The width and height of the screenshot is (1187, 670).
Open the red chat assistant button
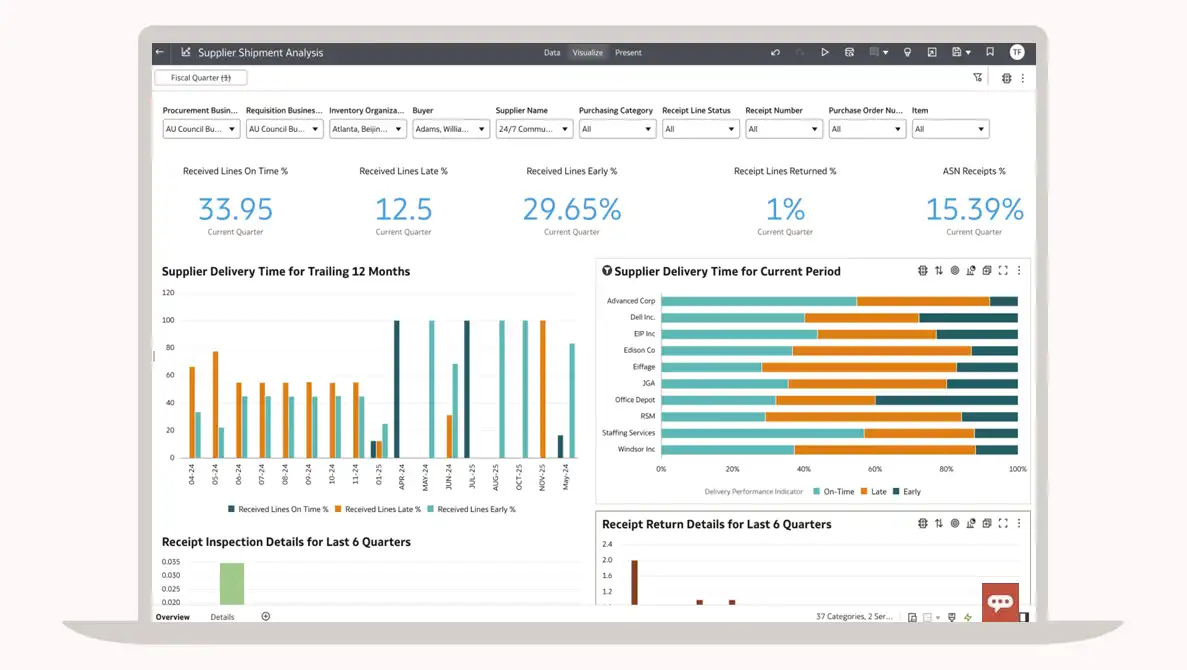(x=1000, y=602)
